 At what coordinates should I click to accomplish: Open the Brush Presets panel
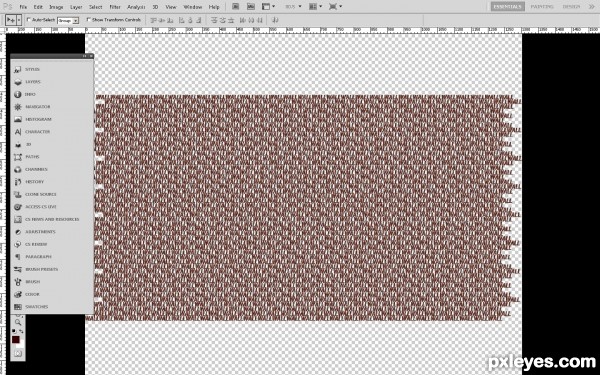tap(36, 269)
